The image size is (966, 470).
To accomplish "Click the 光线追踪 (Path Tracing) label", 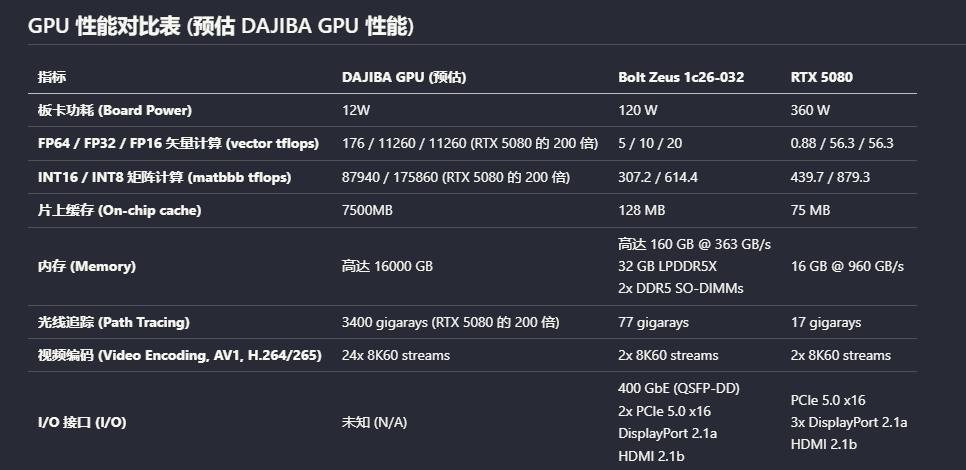I will (113, 322).
